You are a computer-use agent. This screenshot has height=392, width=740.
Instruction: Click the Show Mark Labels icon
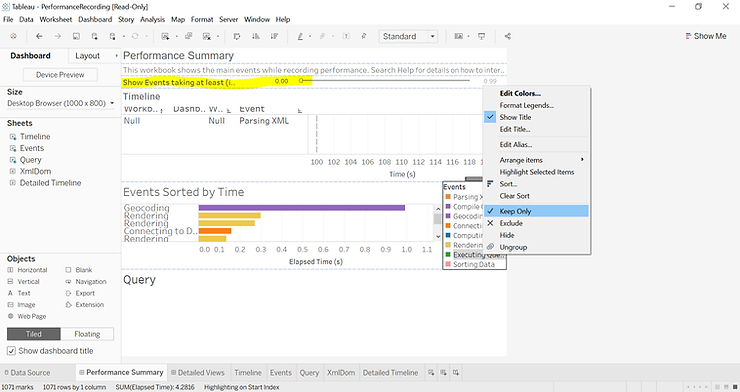pyautogui.click(x=346, y=36)
